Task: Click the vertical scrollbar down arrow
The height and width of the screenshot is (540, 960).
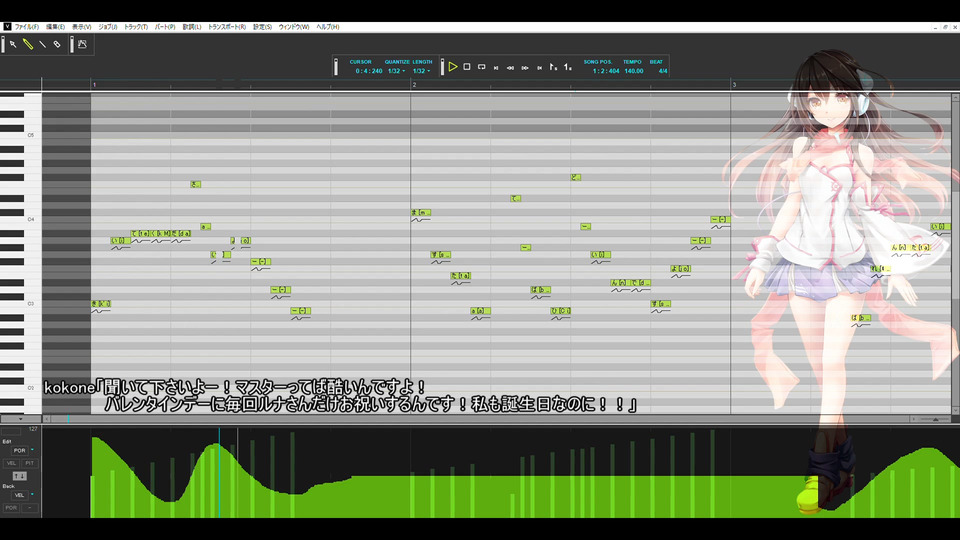Action: 955,411
